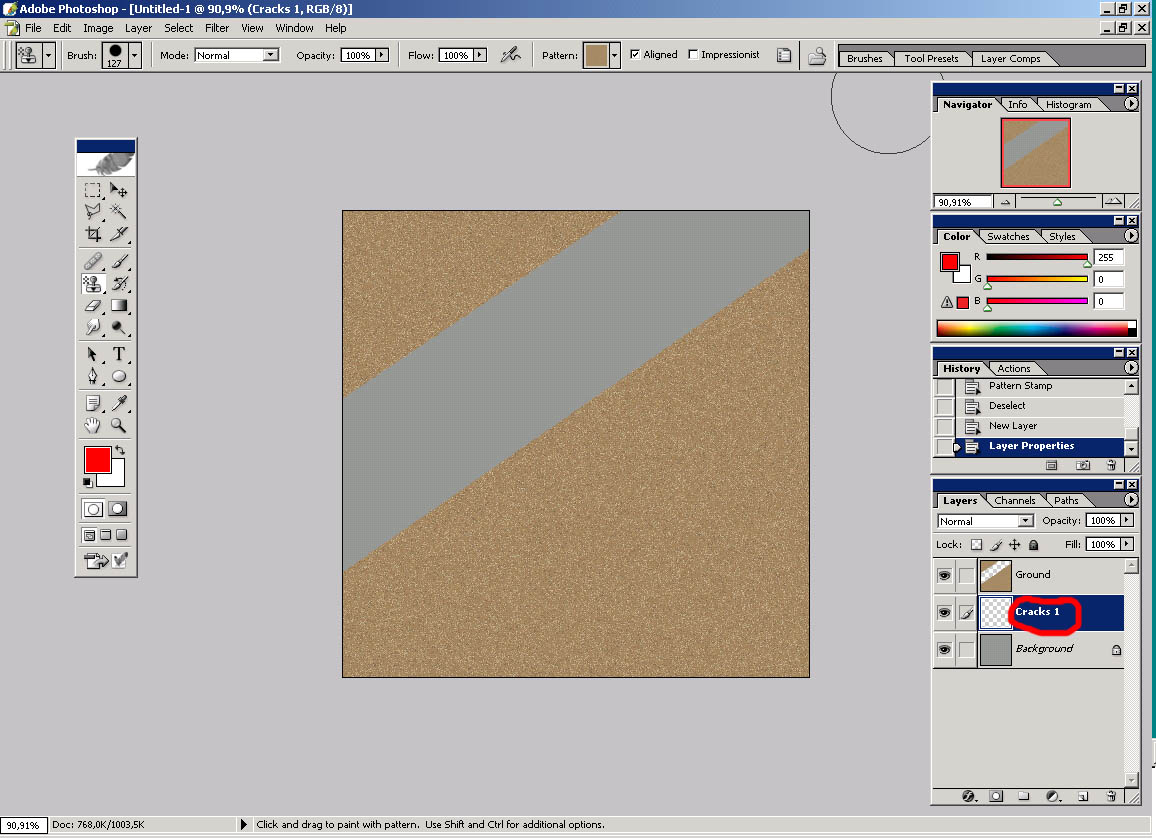This screenshot has height=838, width=1156.
Task: Select the Background layer thumbnail
Action: pyautogui.click(x=996, y=649)
